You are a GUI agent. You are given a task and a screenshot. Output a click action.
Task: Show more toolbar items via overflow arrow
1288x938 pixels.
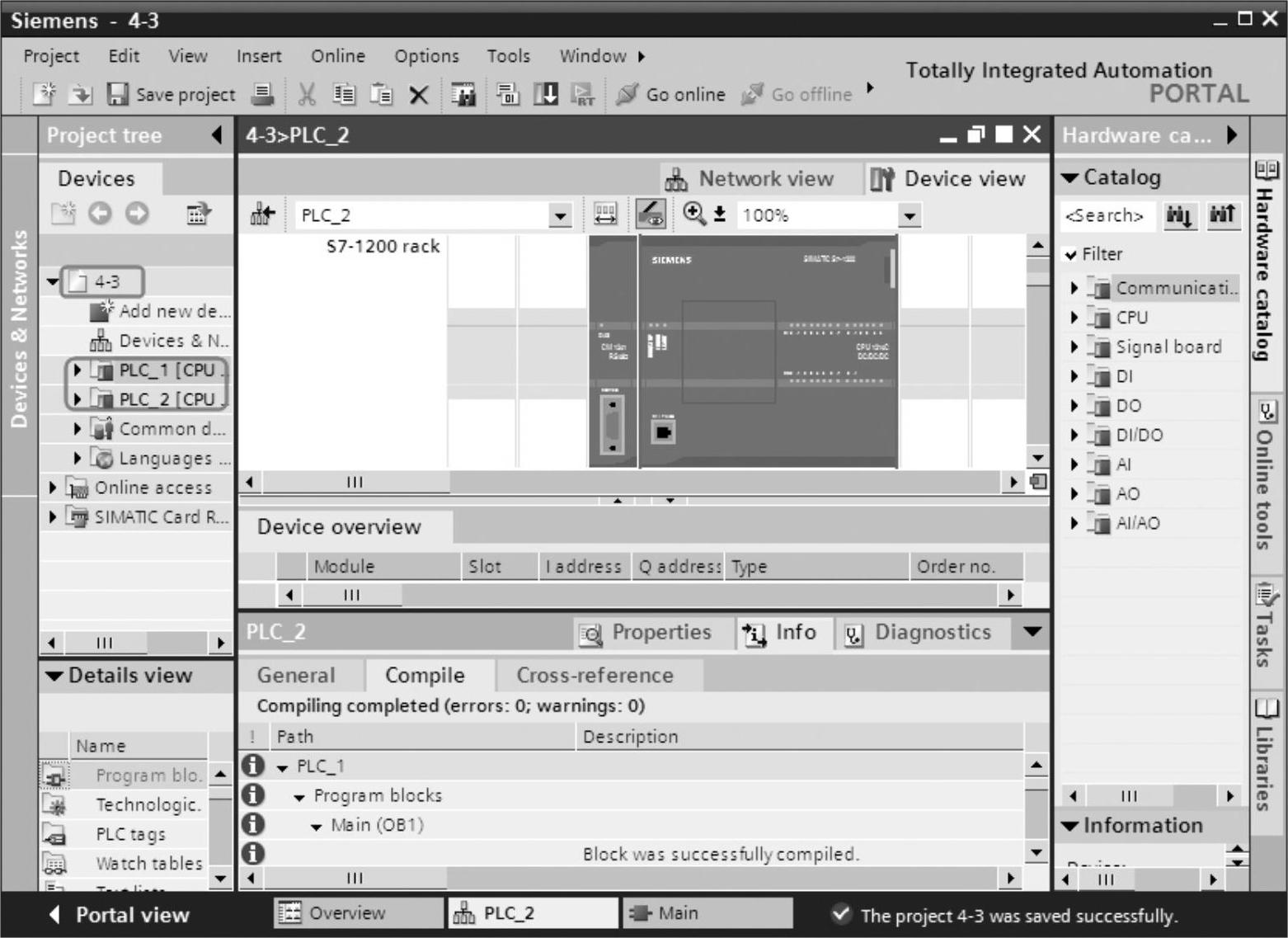[x=870, y=87]
